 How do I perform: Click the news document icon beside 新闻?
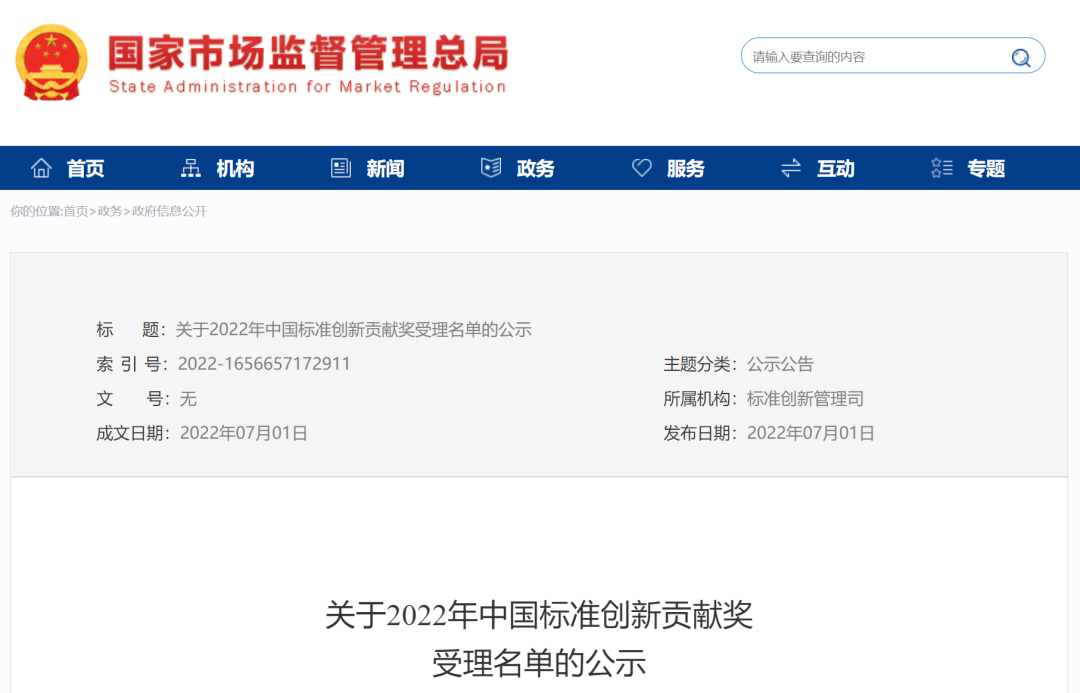[339, 168]
